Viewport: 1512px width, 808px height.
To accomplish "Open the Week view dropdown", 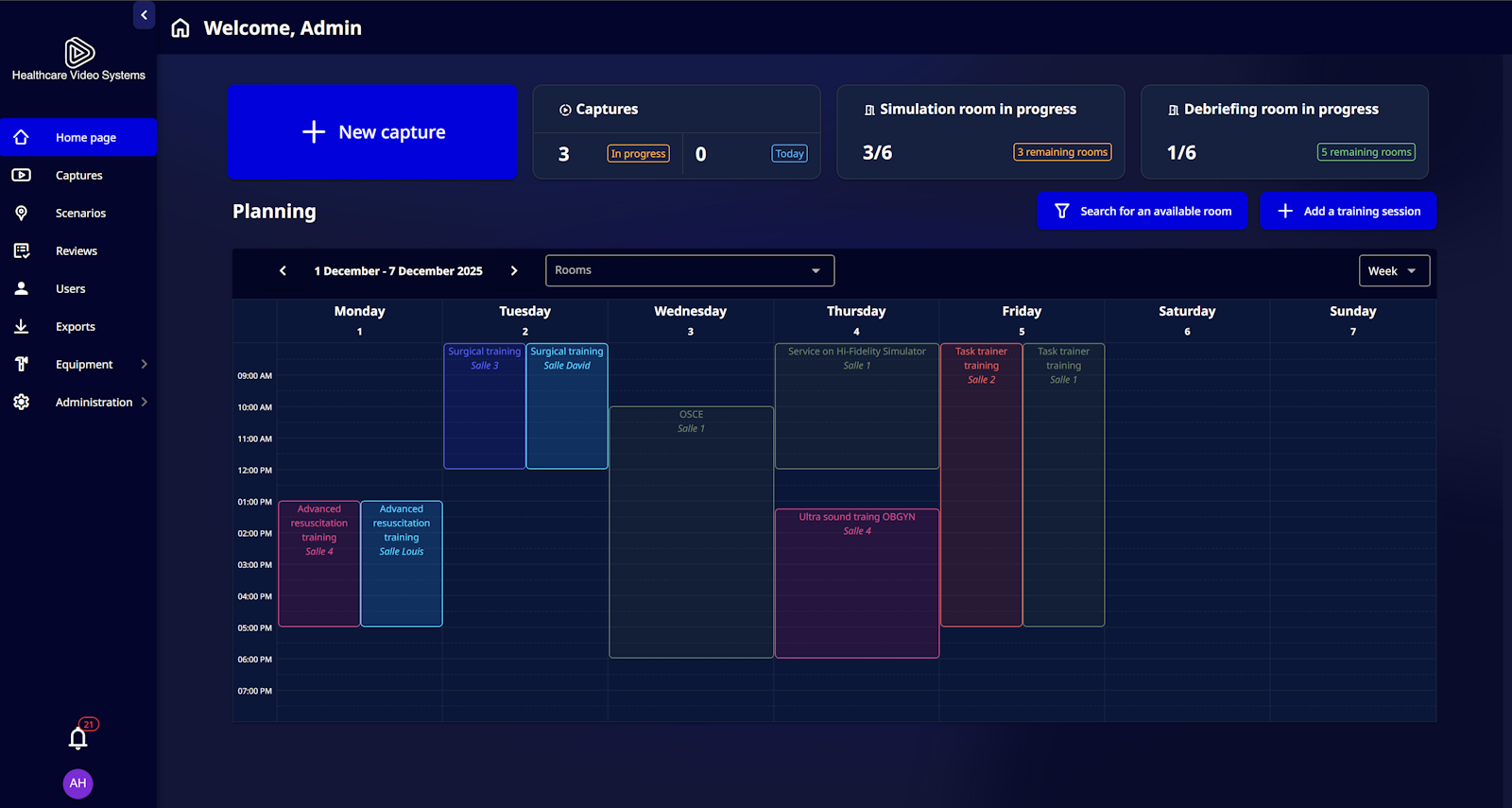I will [x=1394, y=271].
